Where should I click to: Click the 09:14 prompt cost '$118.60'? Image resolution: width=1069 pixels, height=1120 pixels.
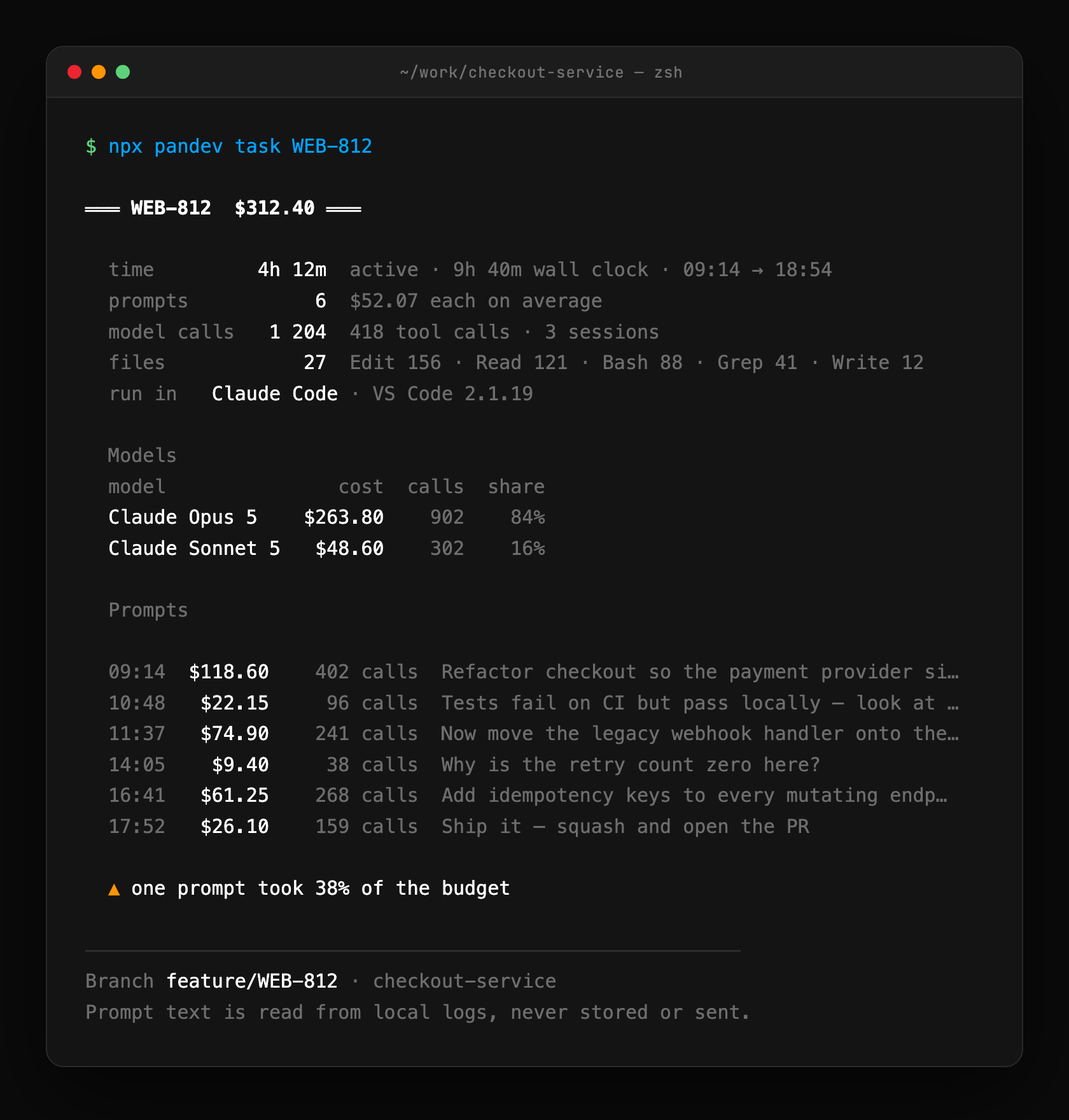click(228, 672)
